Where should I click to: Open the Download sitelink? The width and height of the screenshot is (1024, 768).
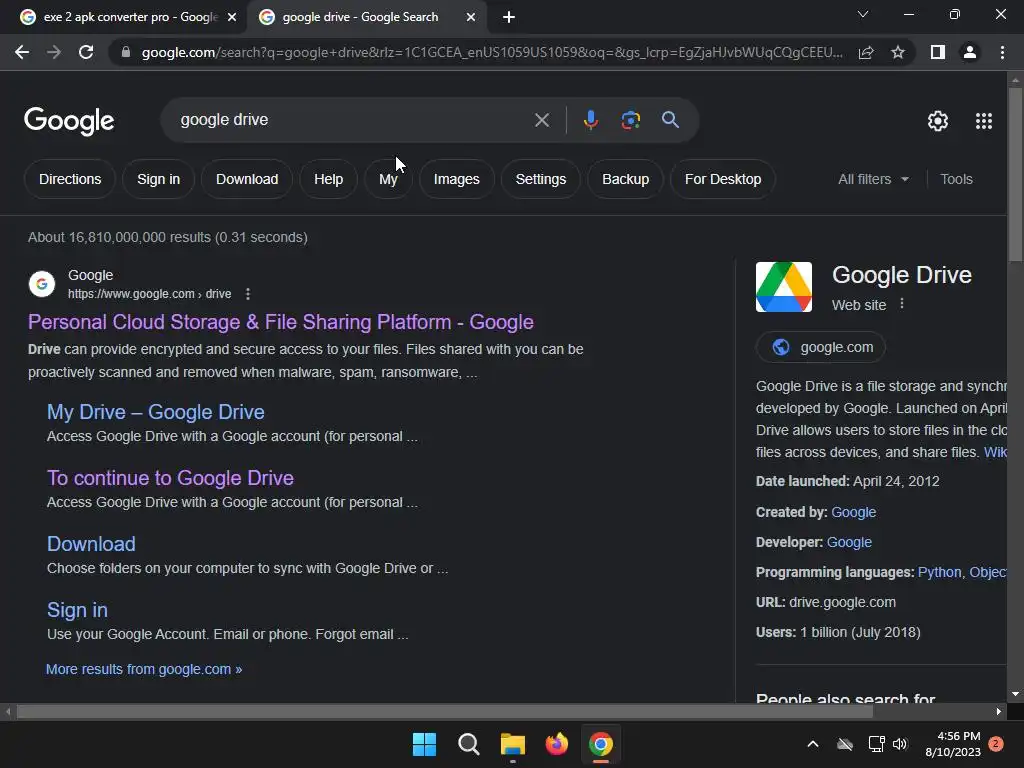point(91,544)
